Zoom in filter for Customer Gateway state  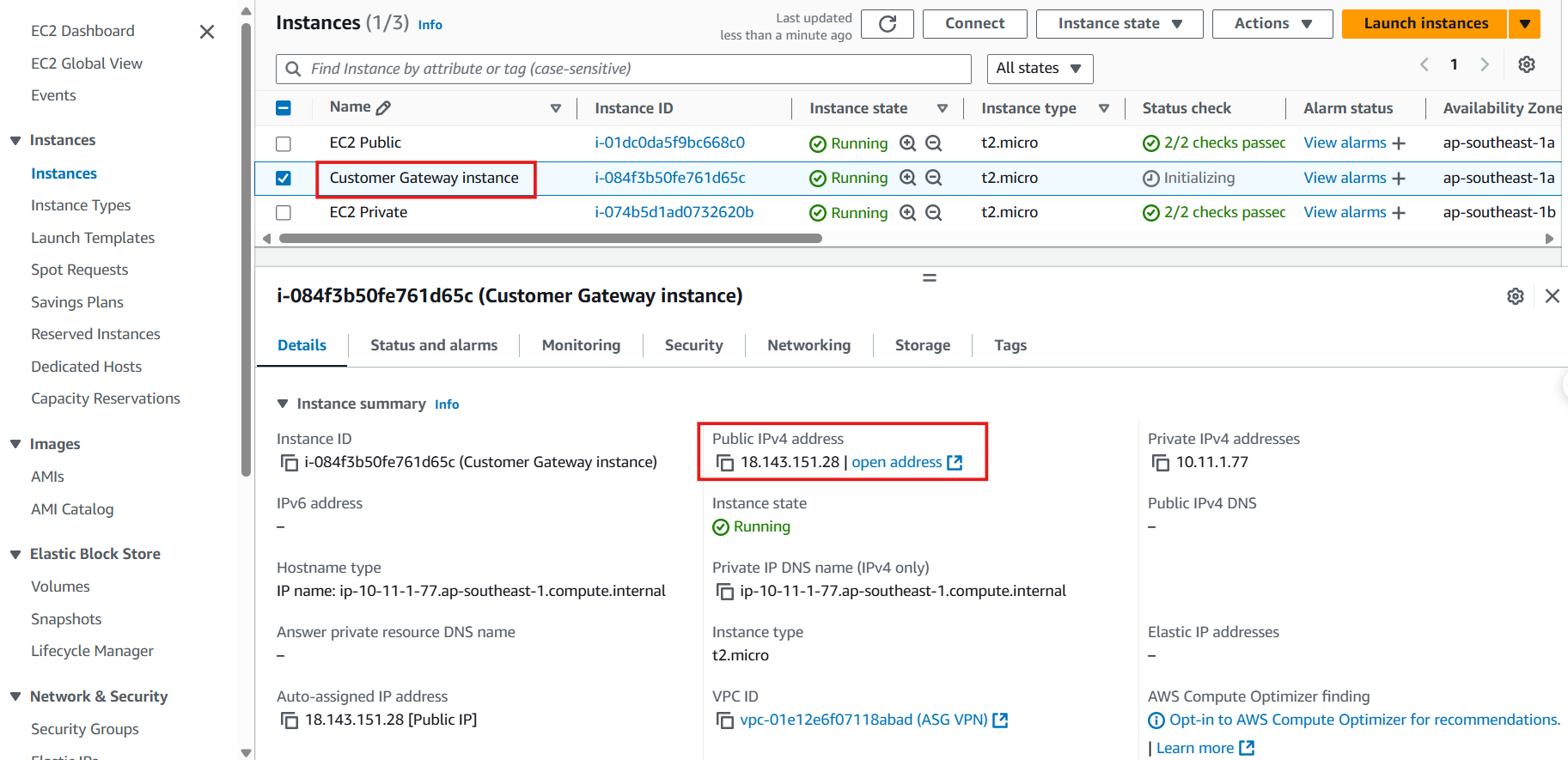907,178
